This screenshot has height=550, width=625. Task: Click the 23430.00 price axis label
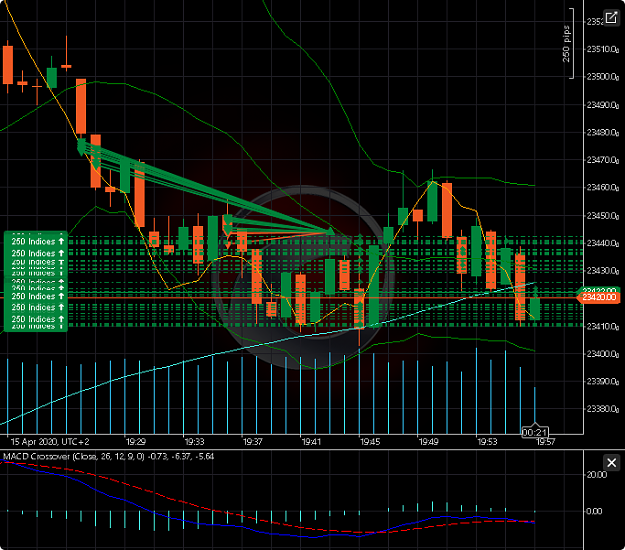coord(603,271)
